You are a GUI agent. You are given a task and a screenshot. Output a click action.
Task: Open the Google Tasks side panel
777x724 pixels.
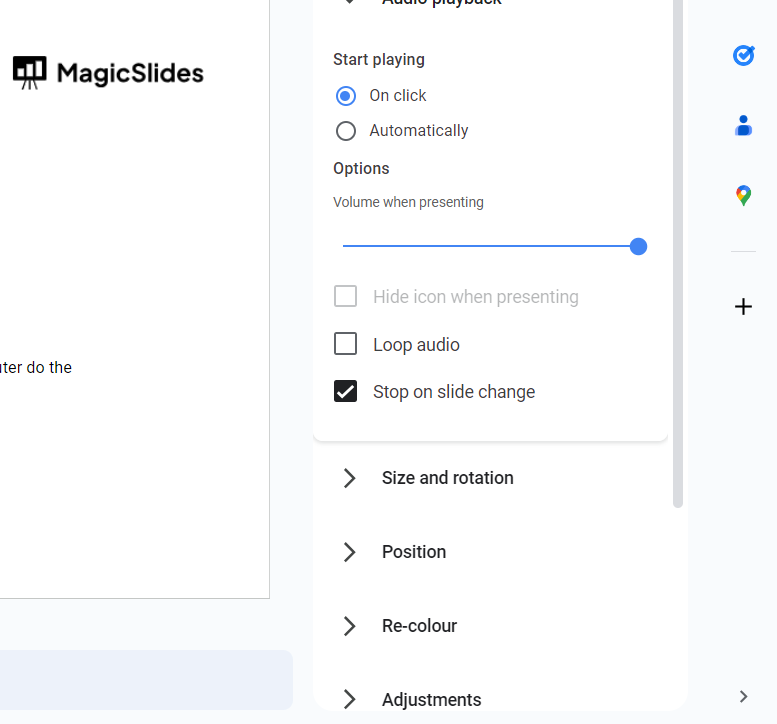[x=743, y=55]
